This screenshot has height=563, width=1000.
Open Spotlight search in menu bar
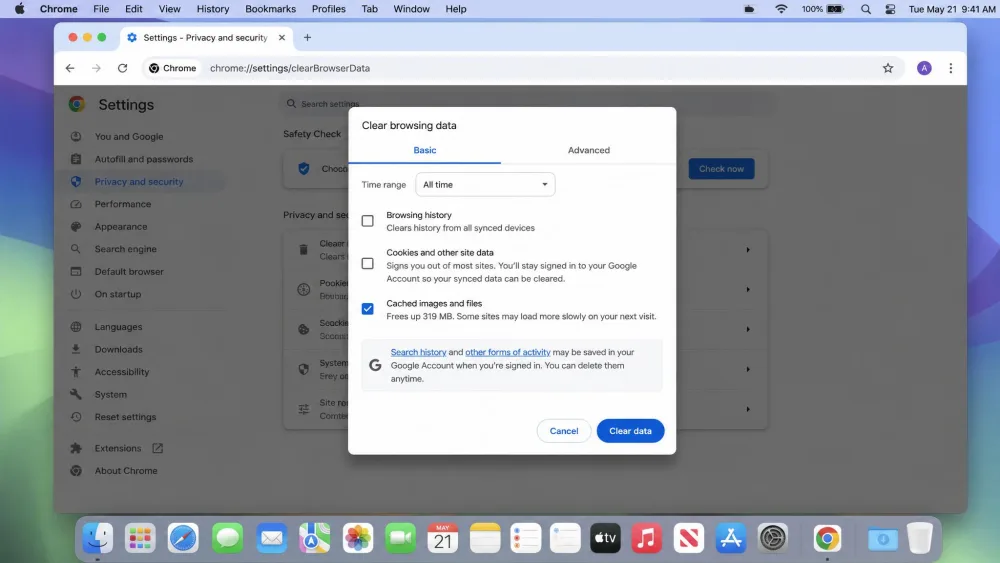865,9
